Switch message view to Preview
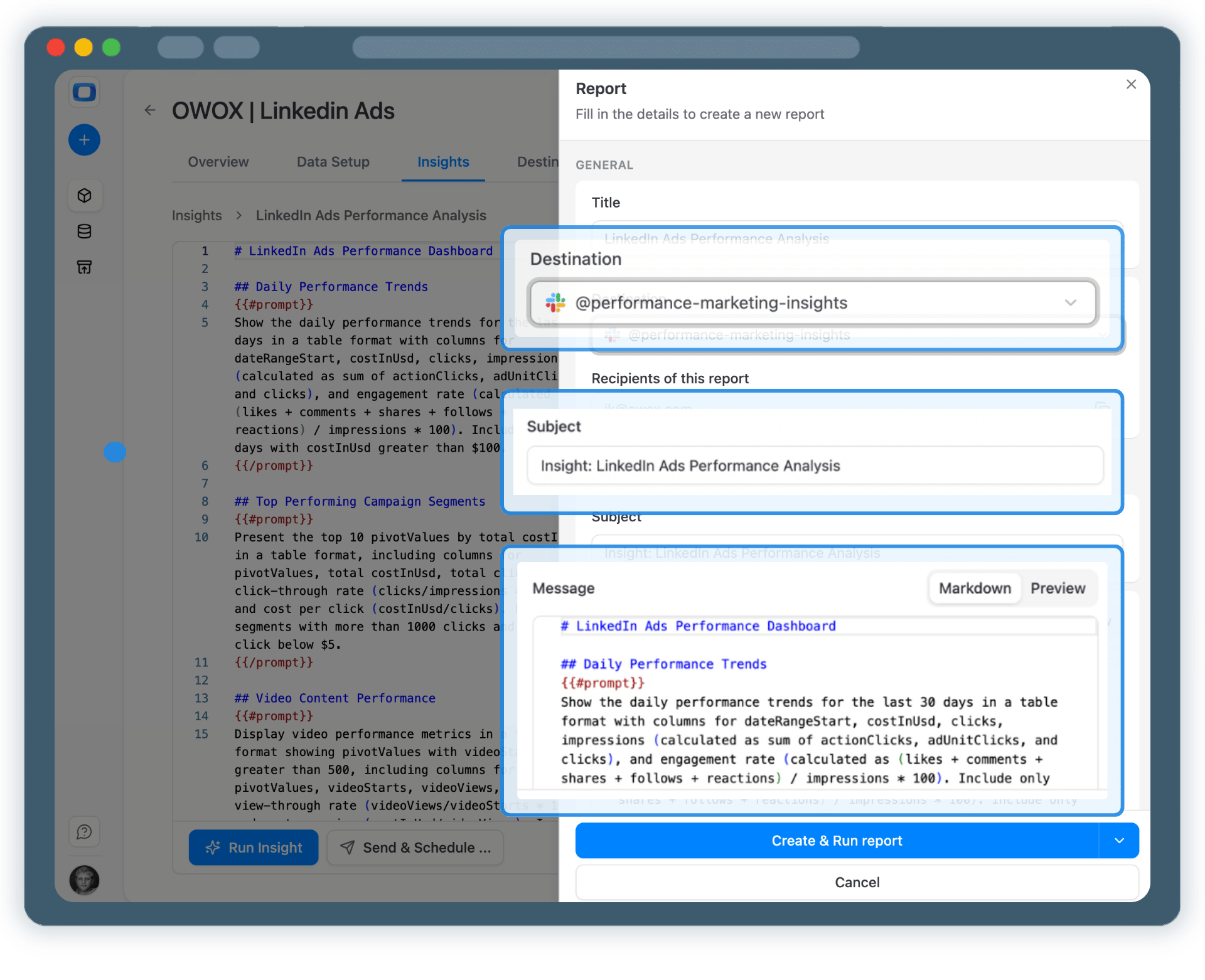 point(1058,588)
